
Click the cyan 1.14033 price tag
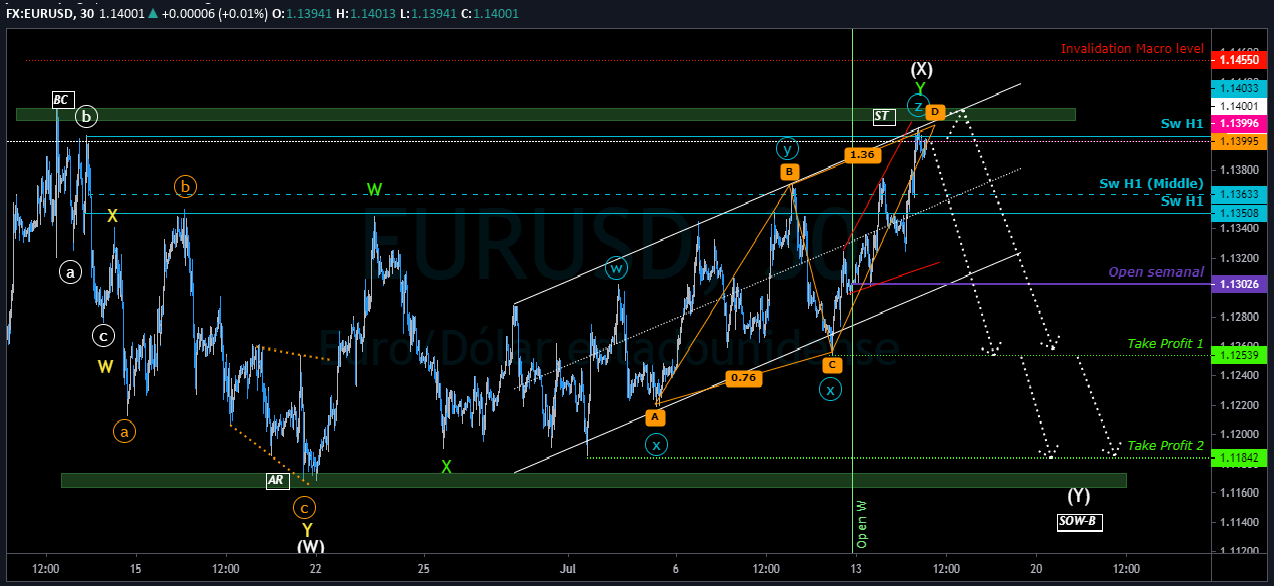(1240, 89)
